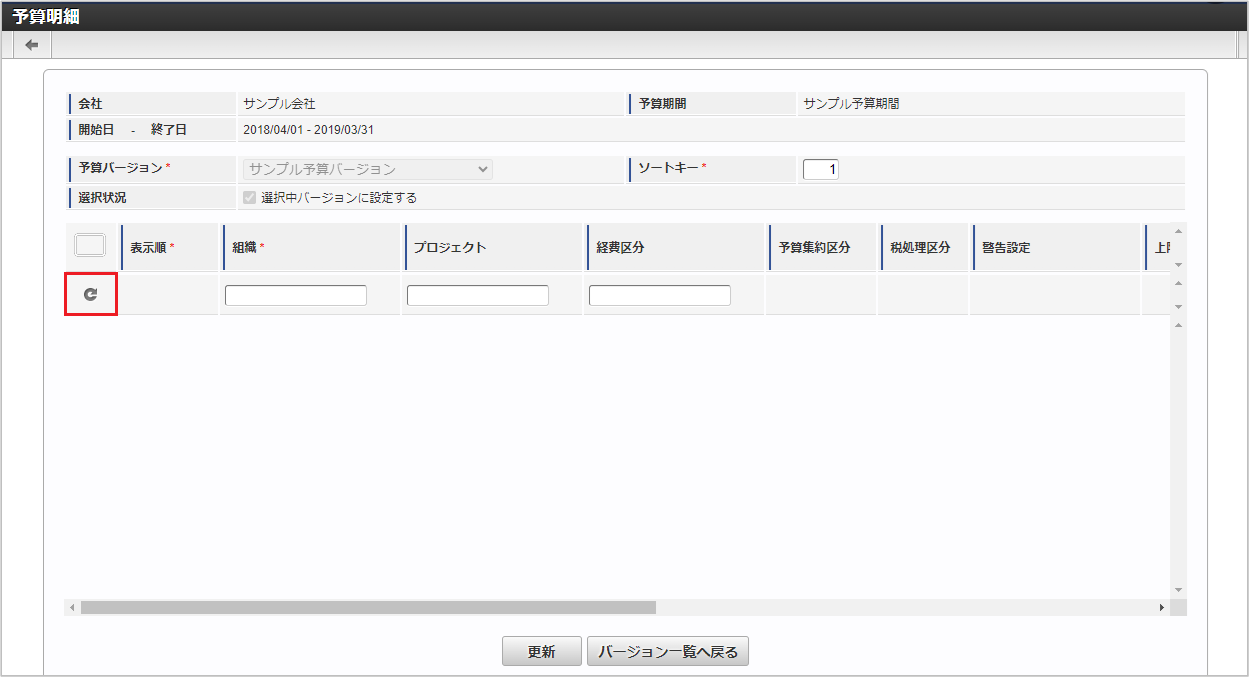Click the 組織 column header

[313, 247]
